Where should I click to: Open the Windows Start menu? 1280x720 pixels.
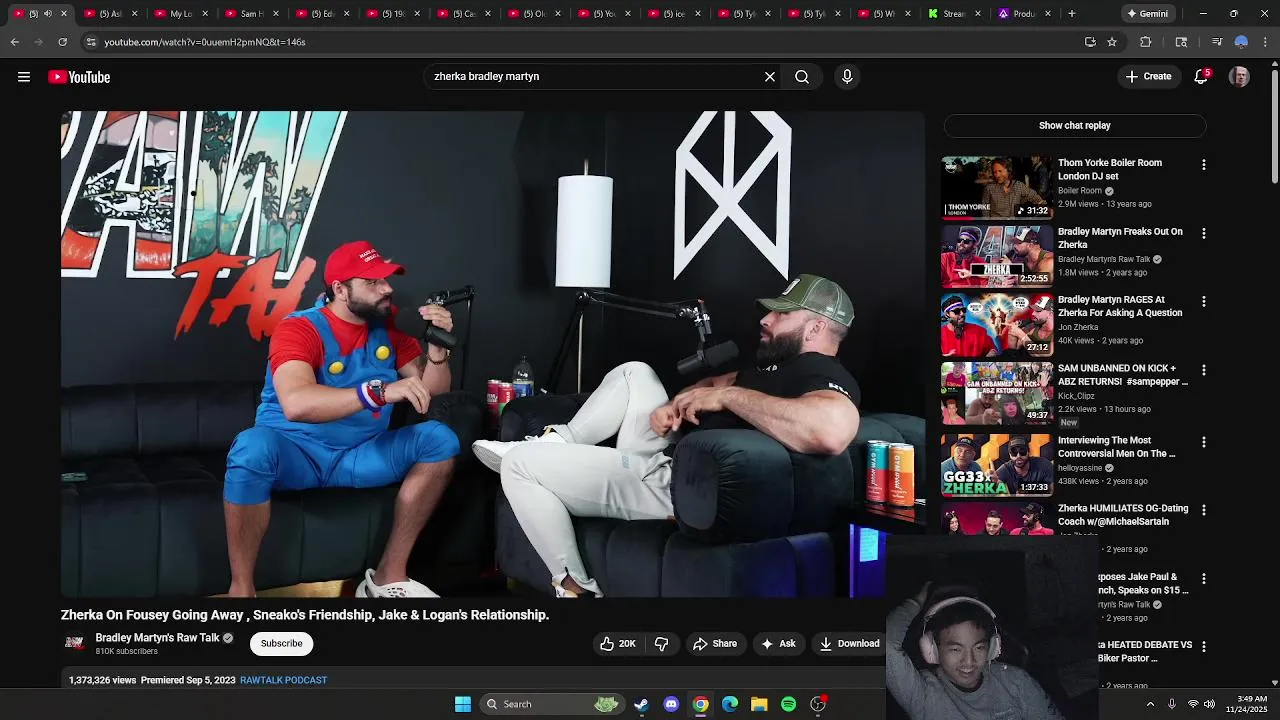(x=463, y=704)
